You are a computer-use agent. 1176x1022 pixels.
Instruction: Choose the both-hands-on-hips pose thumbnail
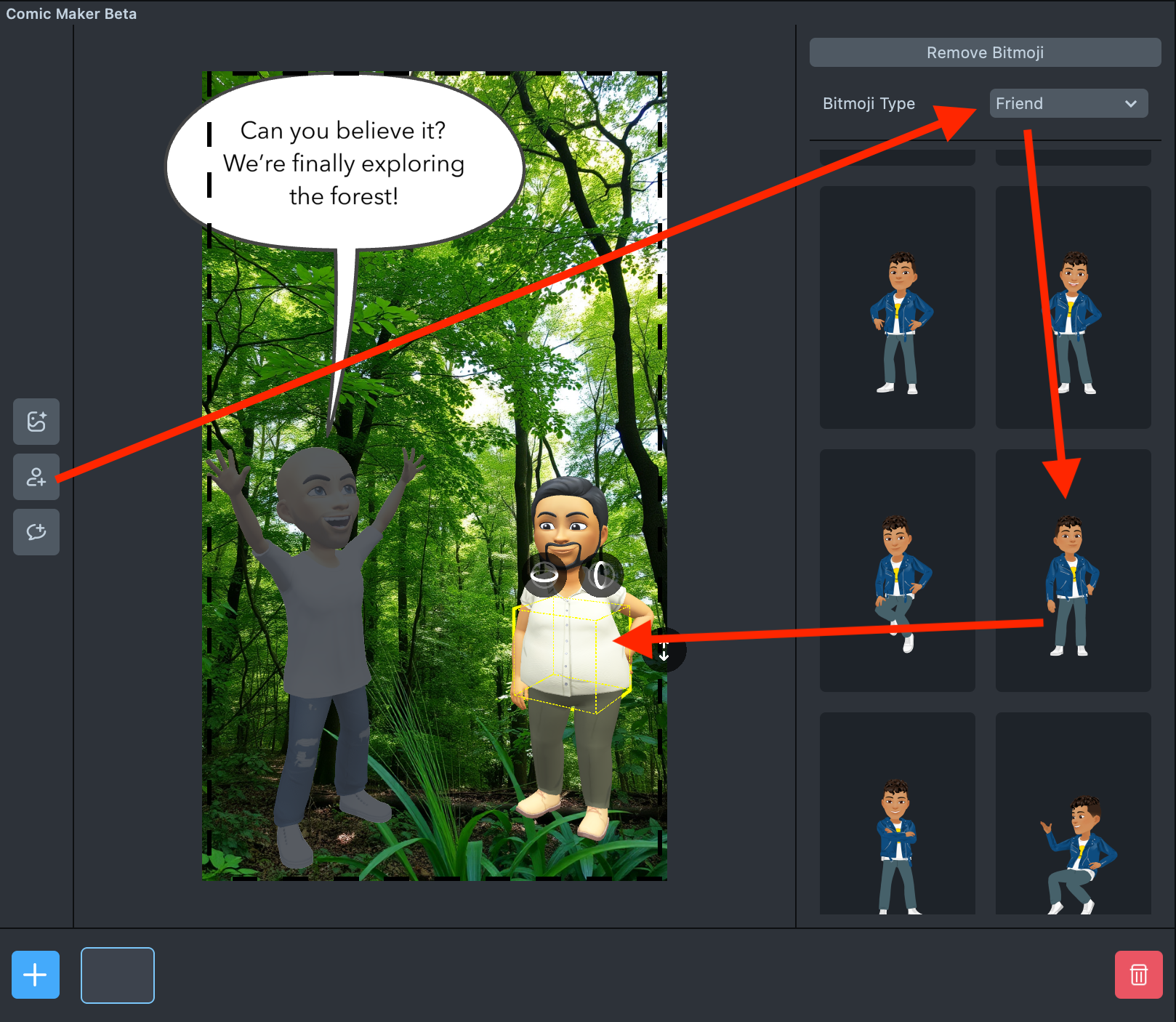[x=897, y=307]
